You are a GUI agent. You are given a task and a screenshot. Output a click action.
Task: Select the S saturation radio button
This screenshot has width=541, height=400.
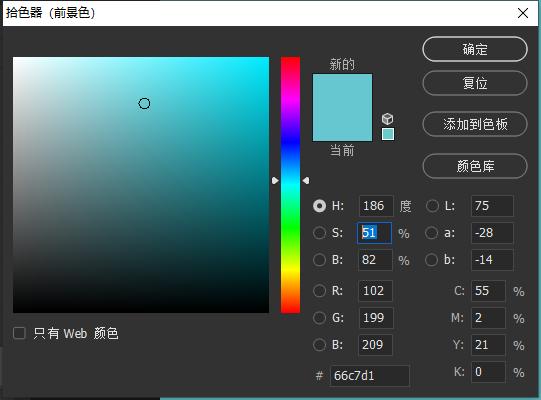(319, 233)
